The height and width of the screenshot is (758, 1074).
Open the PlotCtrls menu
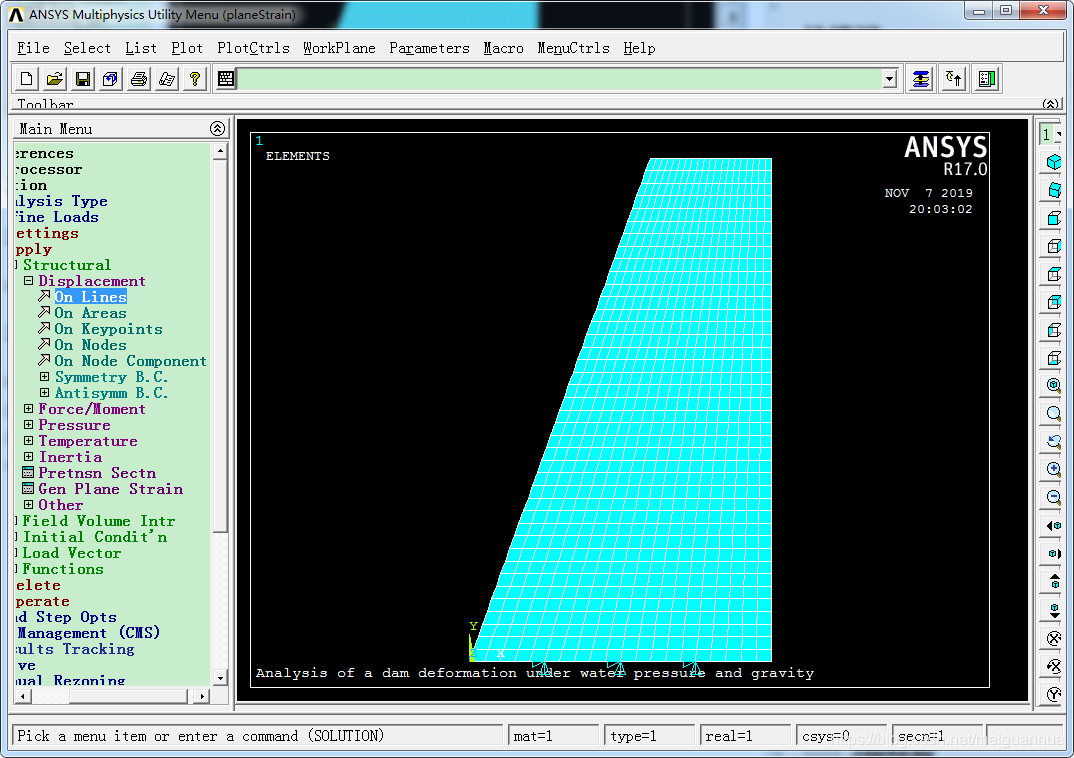pyautogui.click(x=253, y=48)
